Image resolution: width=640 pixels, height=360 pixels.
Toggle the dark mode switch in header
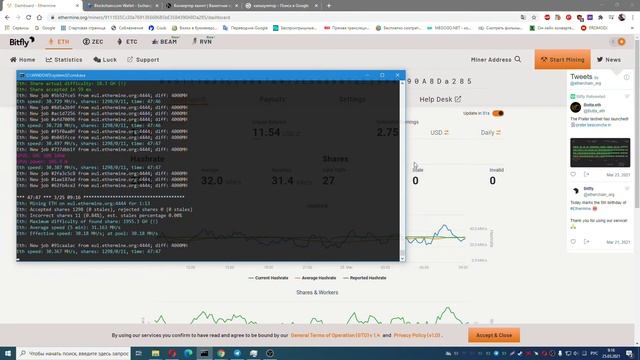point(618,42)
